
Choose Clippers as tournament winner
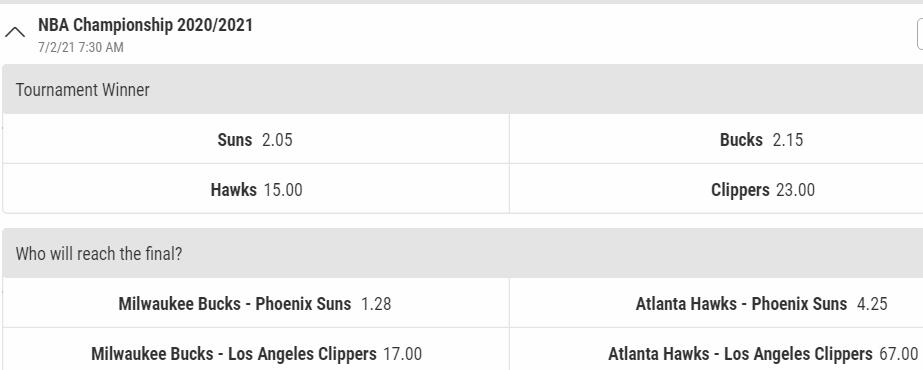click(716, 189)
